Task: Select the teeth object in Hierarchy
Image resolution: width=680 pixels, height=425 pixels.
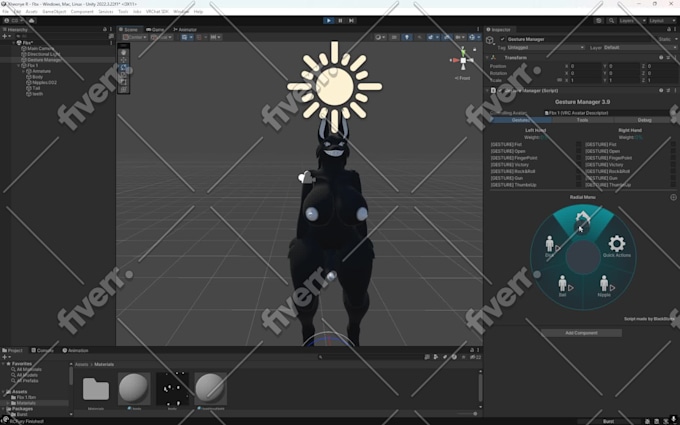Action: [37, 94]
